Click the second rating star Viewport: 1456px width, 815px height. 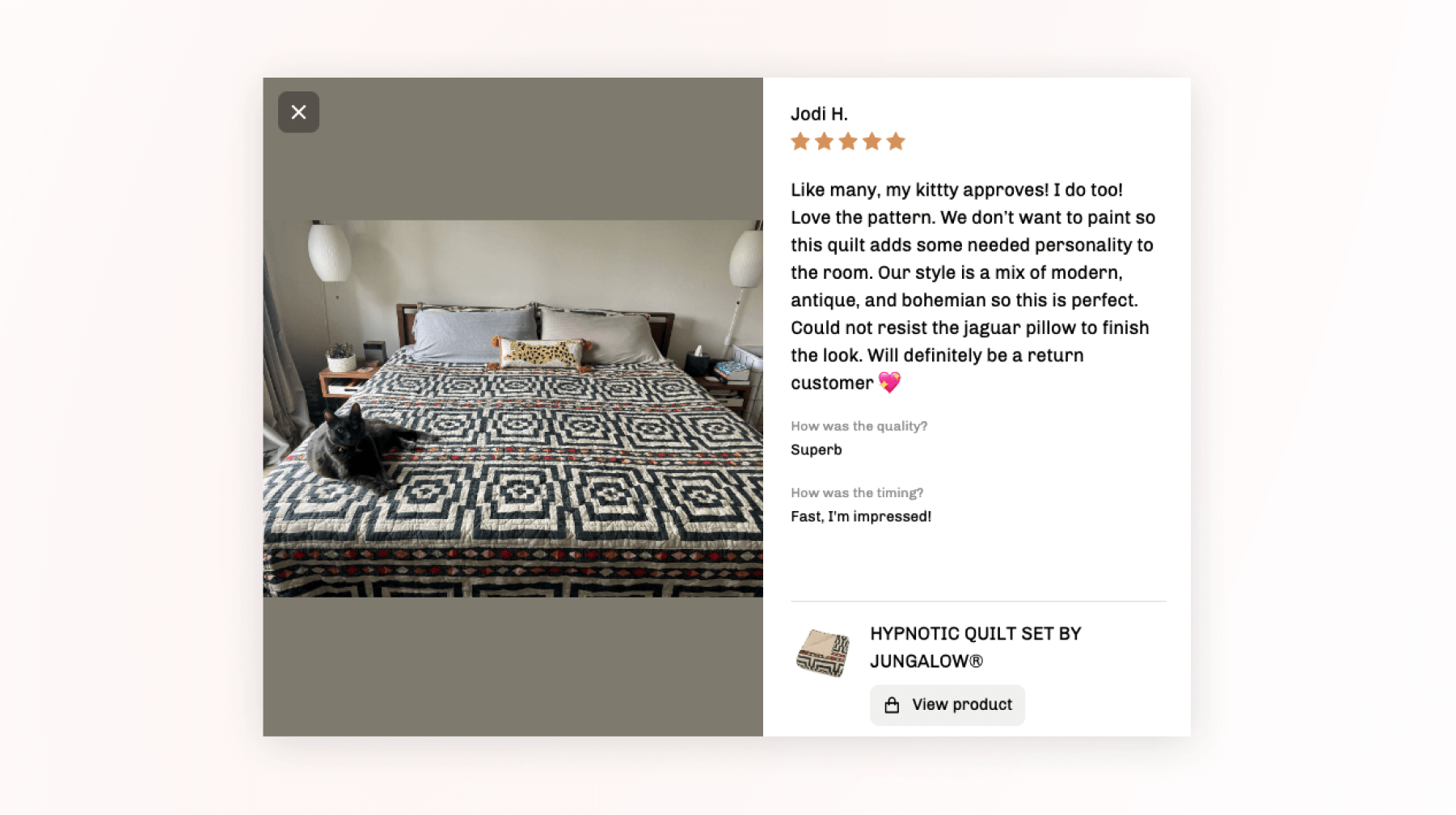pyautogui.click(x=824, y=142)
